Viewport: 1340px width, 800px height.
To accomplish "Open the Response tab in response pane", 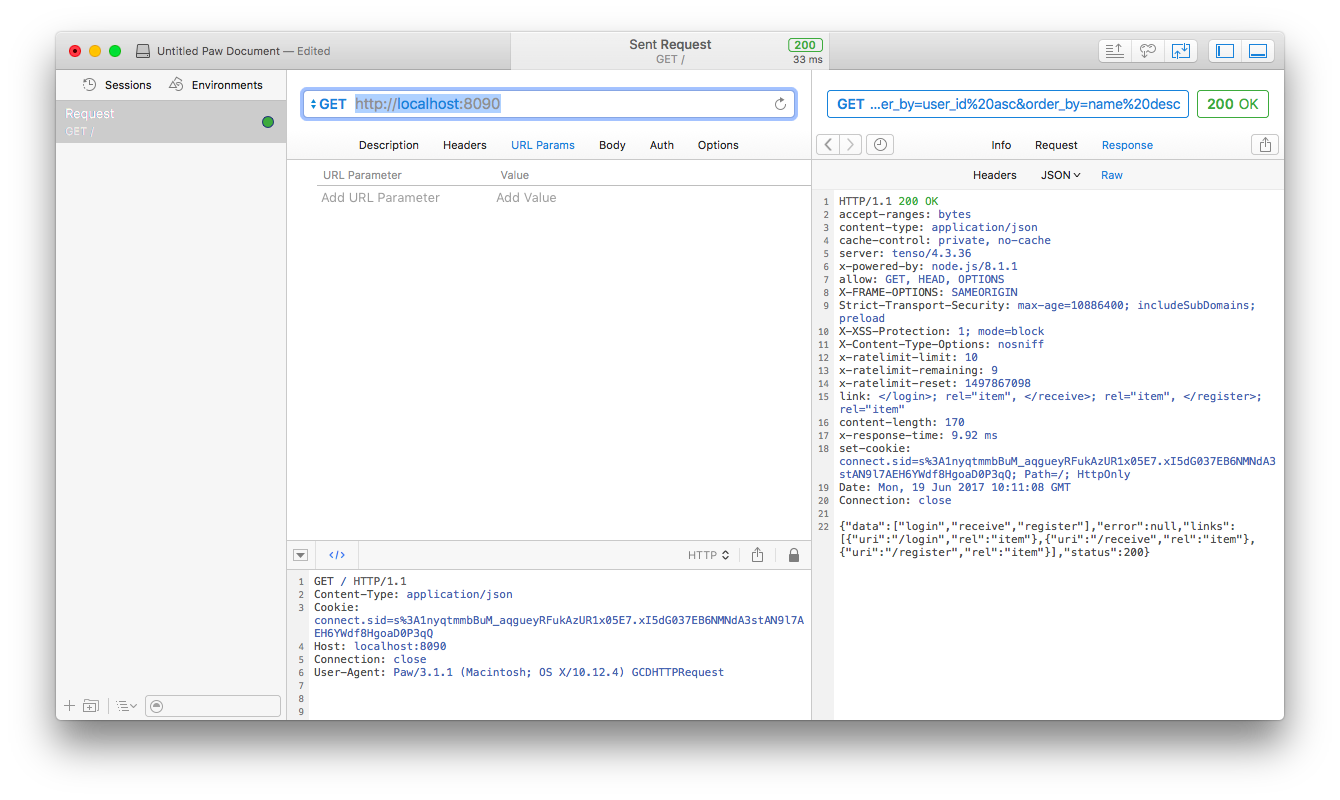I will [x=1127, y=145].
